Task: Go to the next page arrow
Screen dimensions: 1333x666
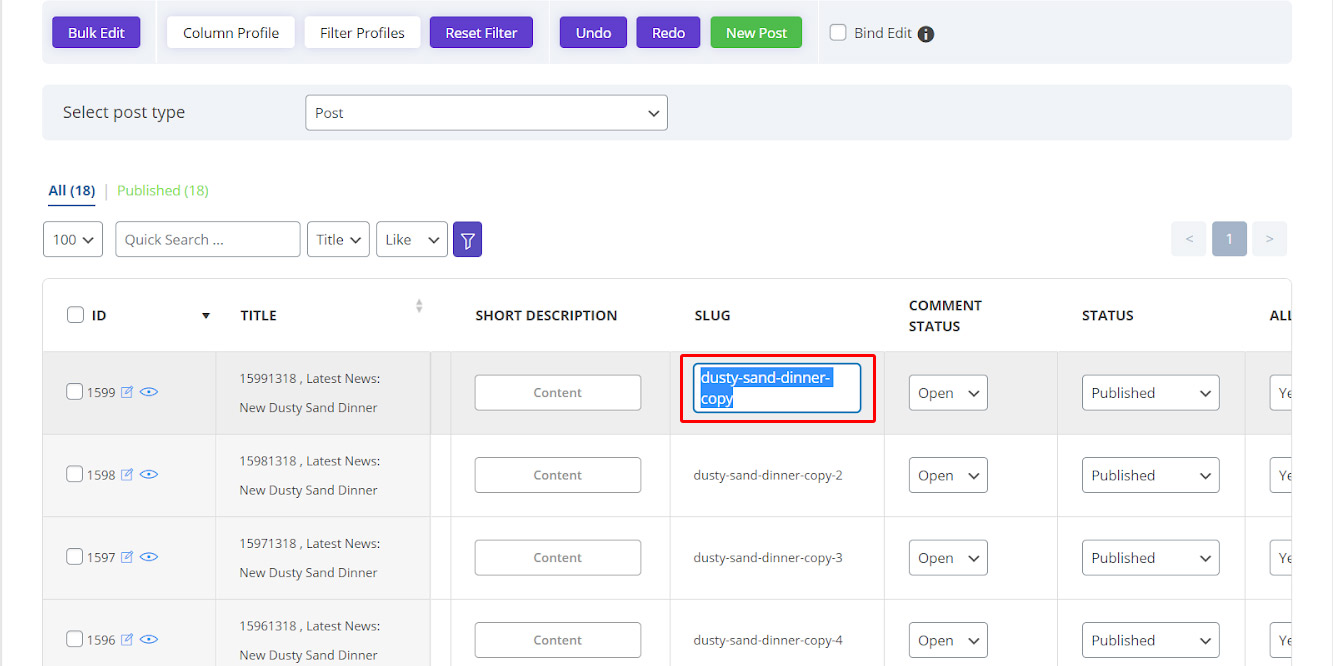Action: tap(1269, 239)
